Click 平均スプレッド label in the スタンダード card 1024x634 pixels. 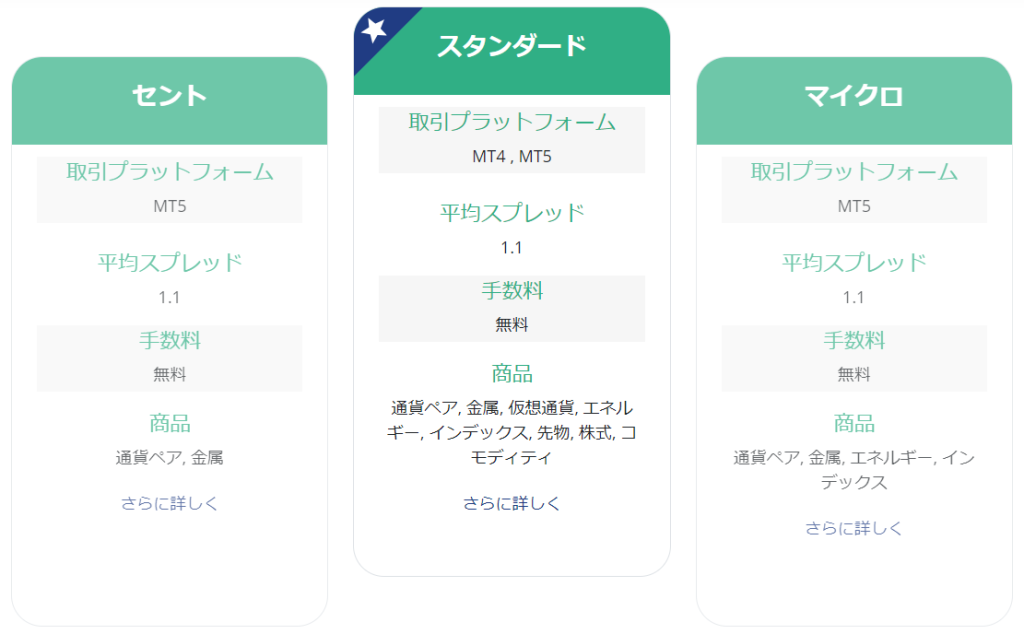click(x=511, y=213)
